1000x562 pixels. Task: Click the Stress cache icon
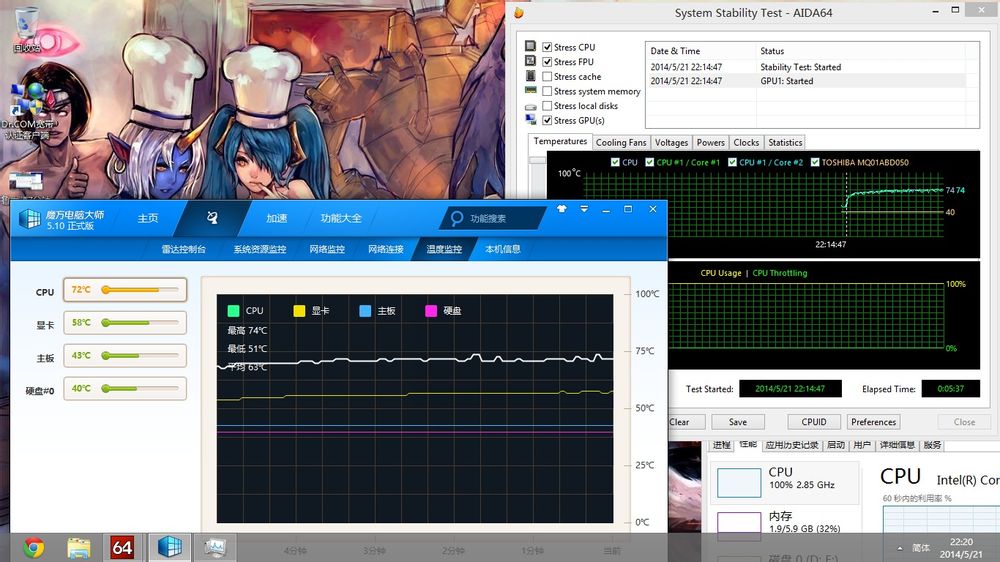(x=531, y=76)
